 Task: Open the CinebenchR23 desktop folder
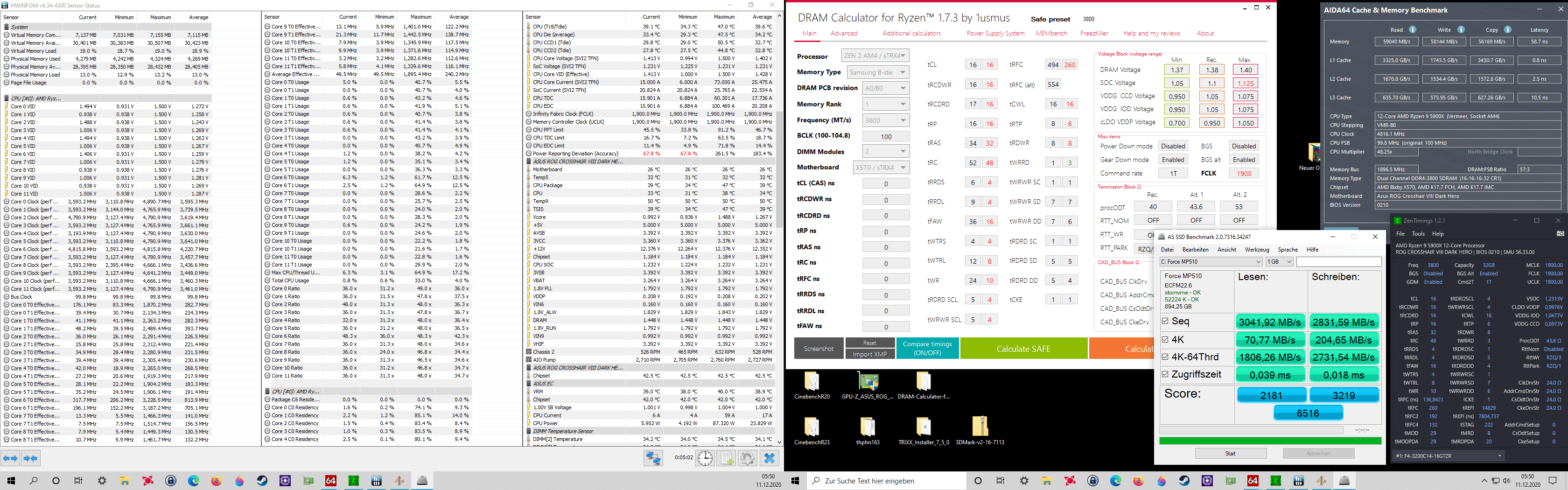[812, 432]
